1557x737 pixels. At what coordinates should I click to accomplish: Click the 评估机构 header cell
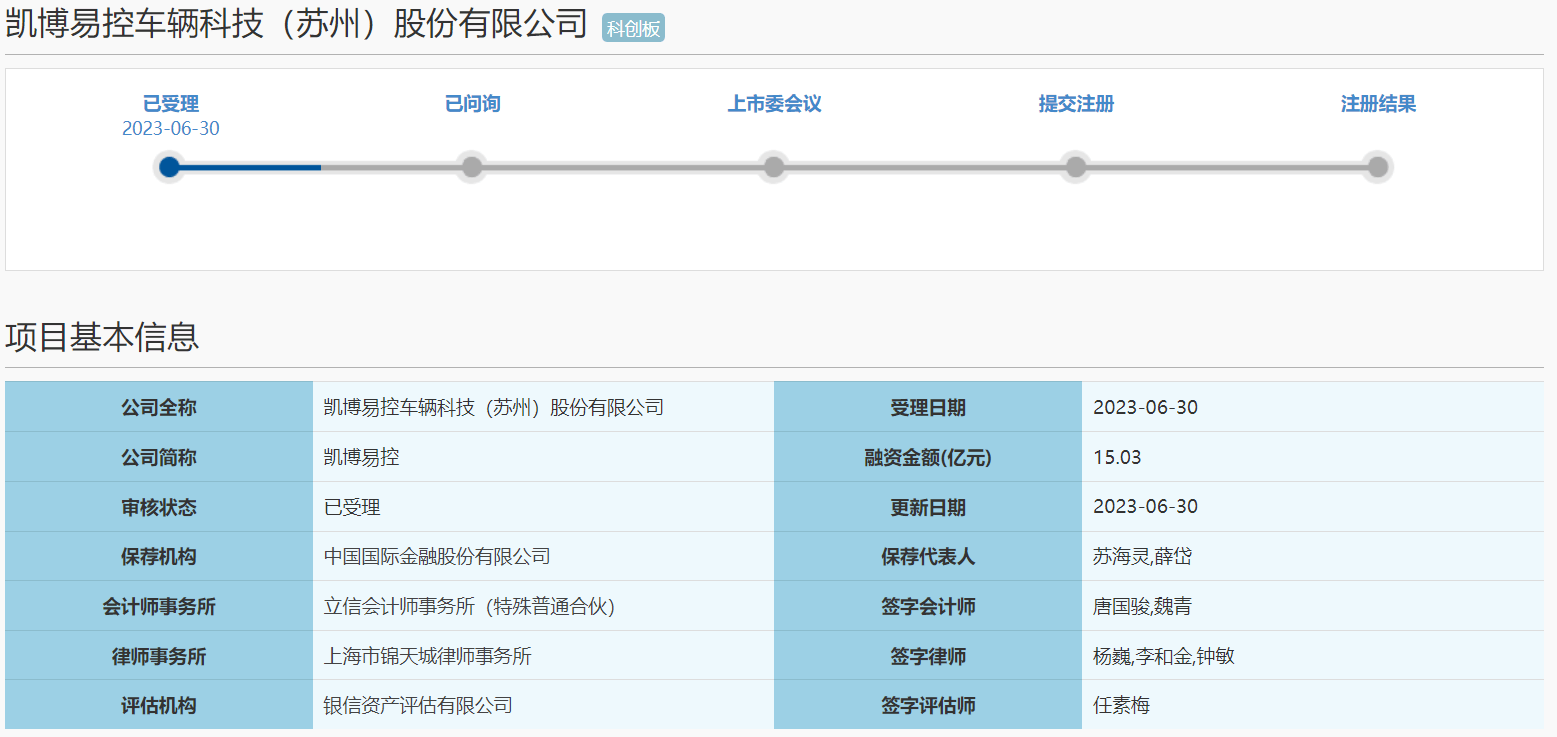[159, 705]
